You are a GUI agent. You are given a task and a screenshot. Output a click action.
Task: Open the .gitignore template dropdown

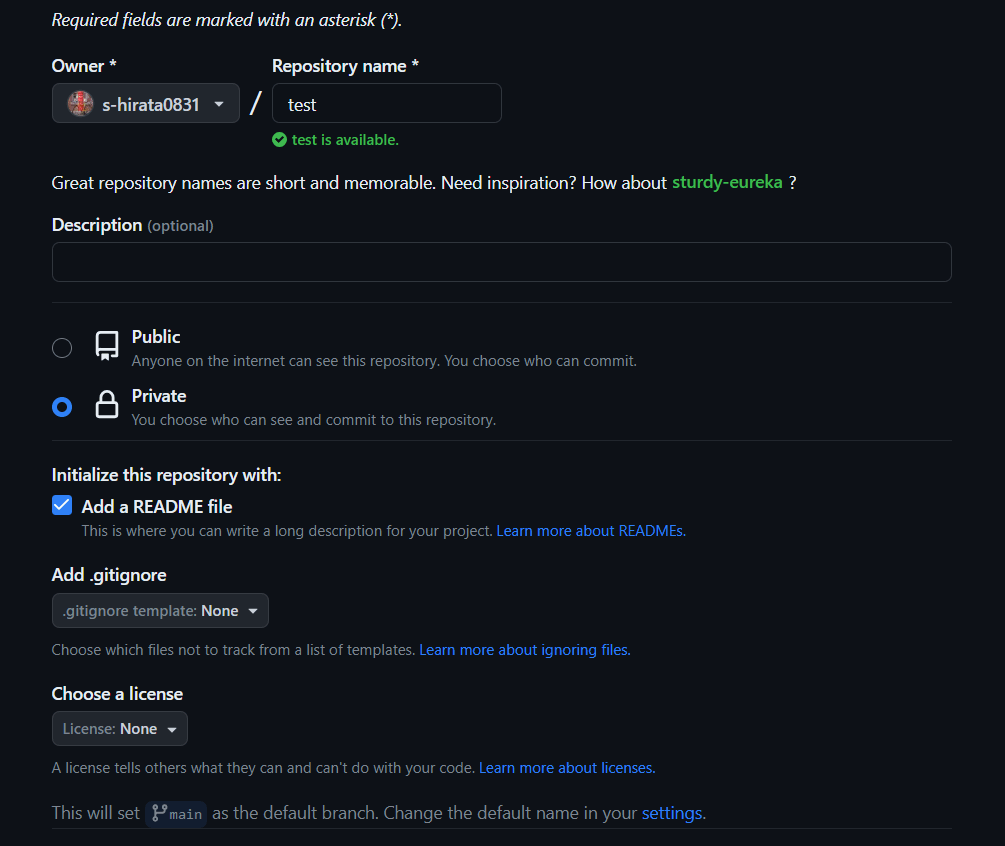[160, 611]
